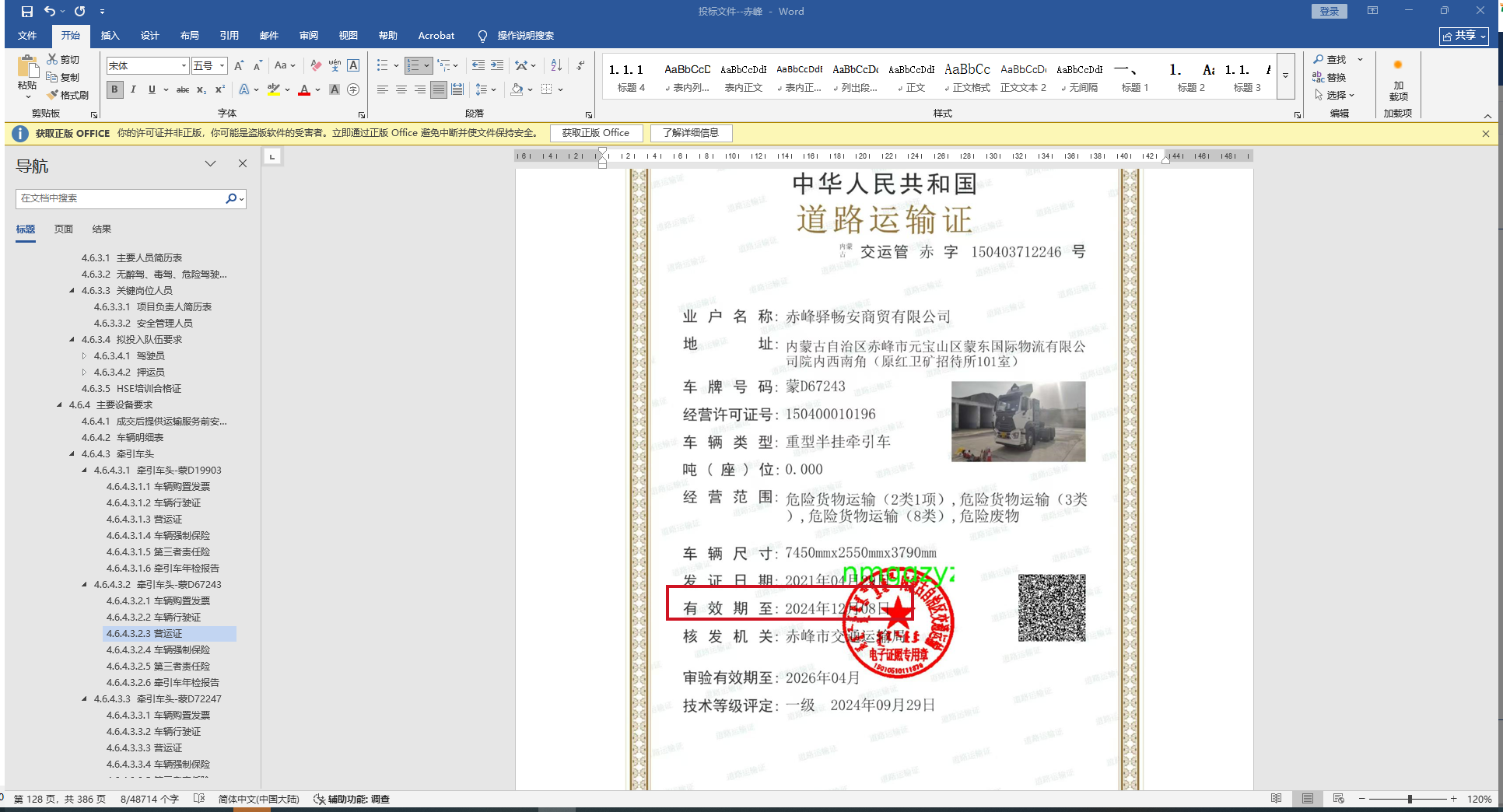Screen dimensions: 1503x812
Task: Click the 获取正版 Office button
Action: [x=596, y=133]
